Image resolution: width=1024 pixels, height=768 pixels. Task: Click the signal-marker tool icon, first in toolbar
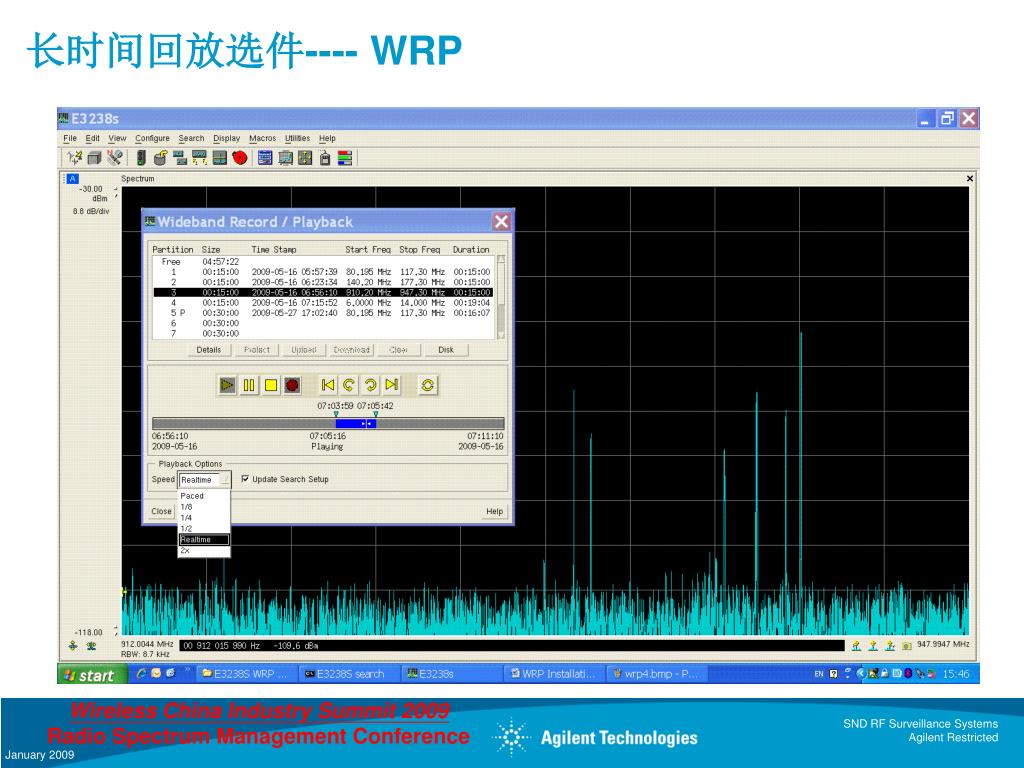[x=74, y=157]
